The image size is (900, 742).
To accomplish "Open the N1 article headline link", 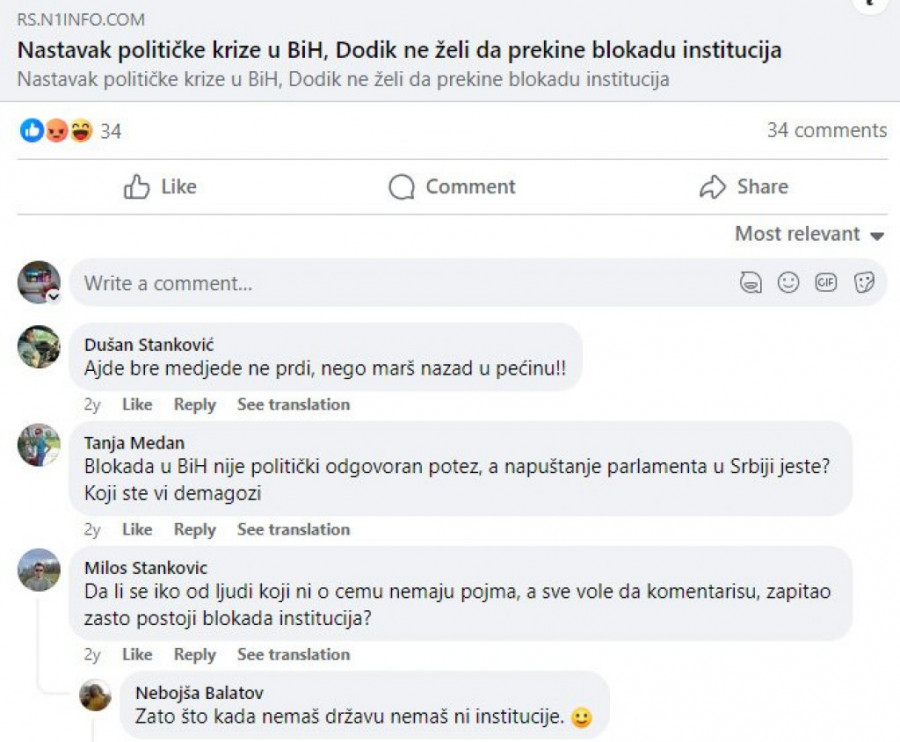I will coord(398,49).
